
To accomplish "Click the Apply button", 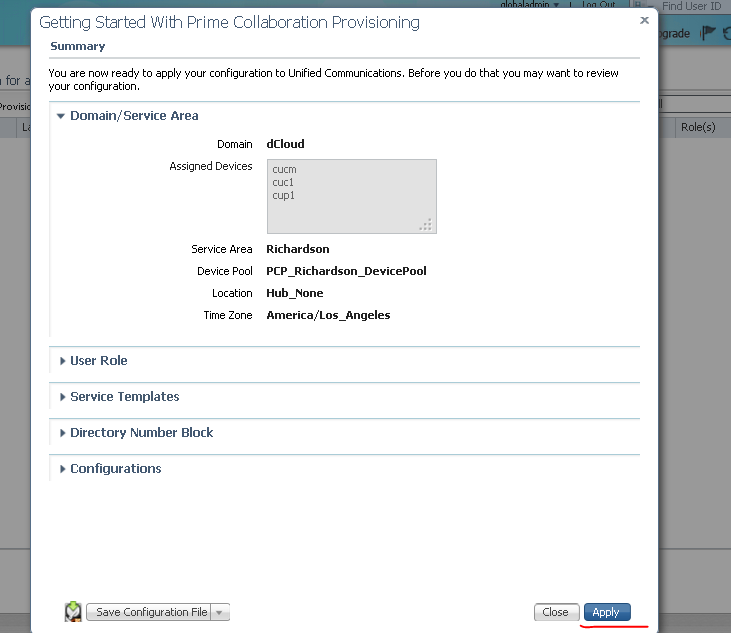I will pos(607,612).
